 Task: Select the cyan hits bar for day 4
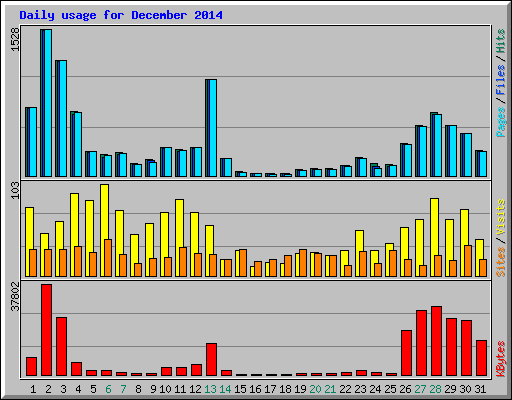[x=78, y=145]
